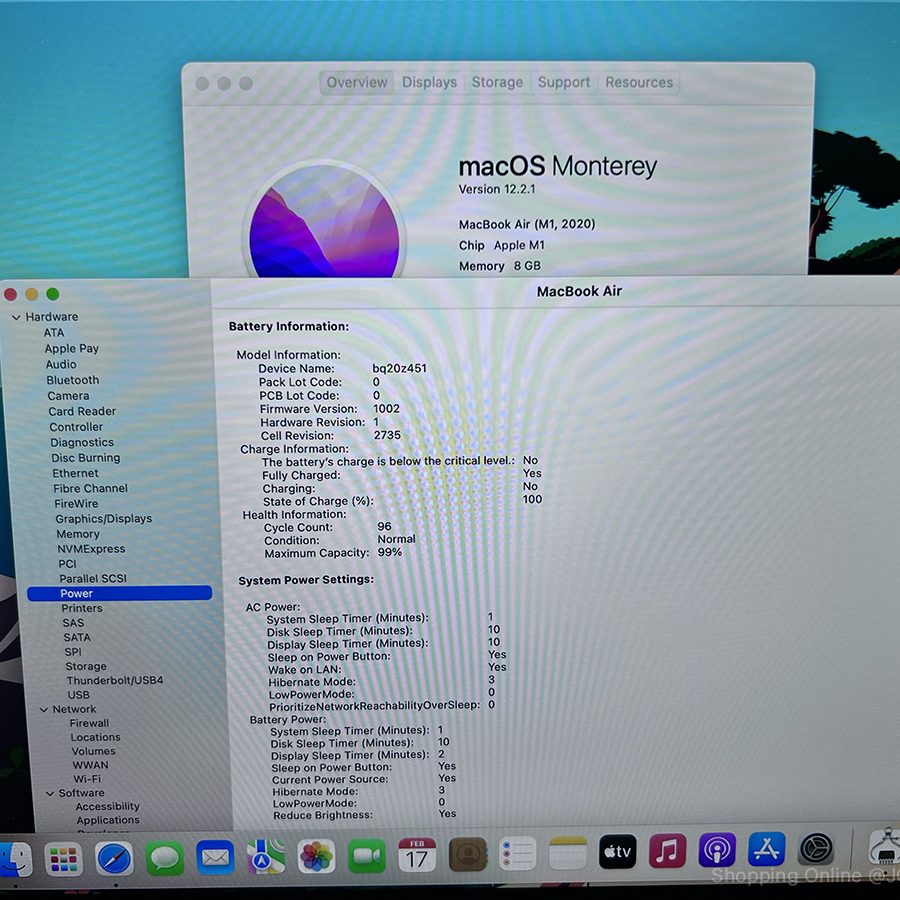
Task: Choose USB in the Hardware list
Action: 79,695
